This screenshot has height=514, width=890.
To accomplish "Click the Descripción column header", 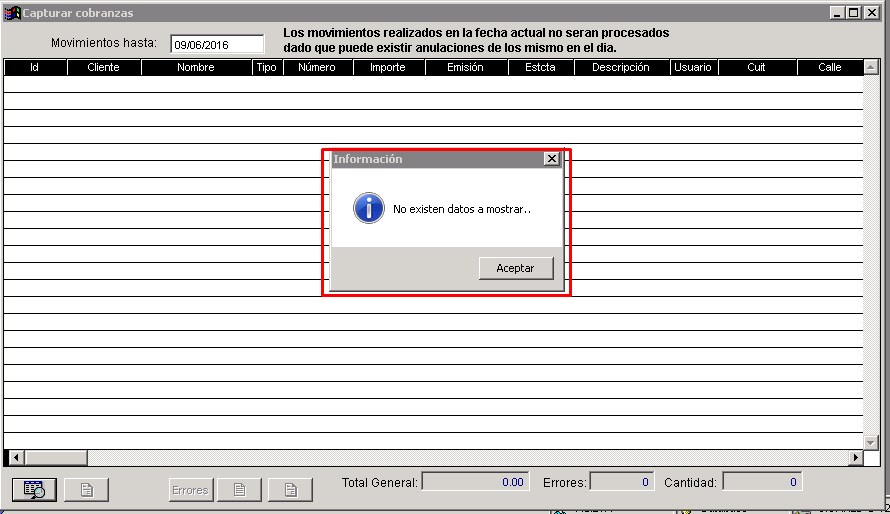I will point(621,67).
